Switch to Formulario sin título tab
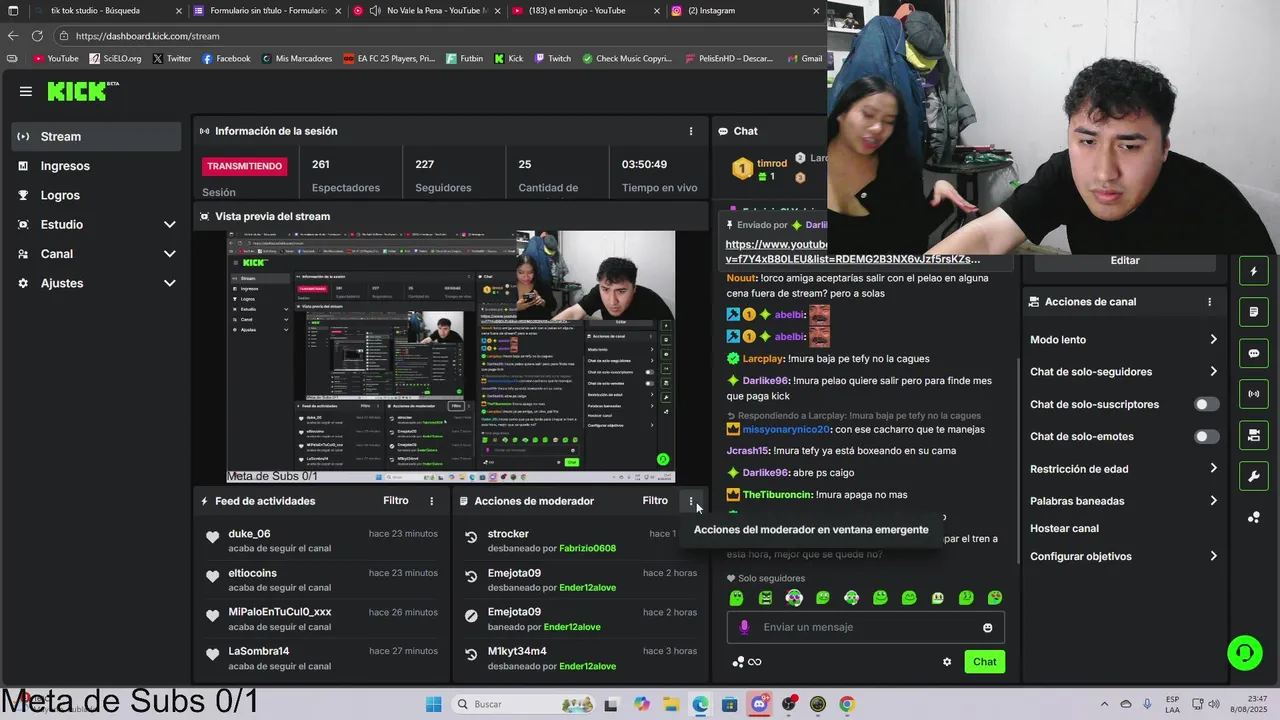Screen dimensions: 1280x720 pos(267,11)
